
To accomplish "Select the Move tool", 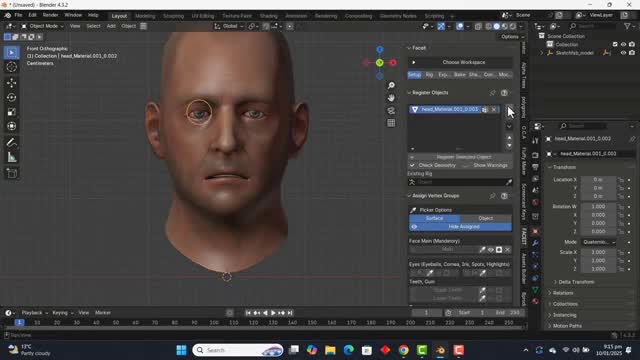I will click(11, 83).
